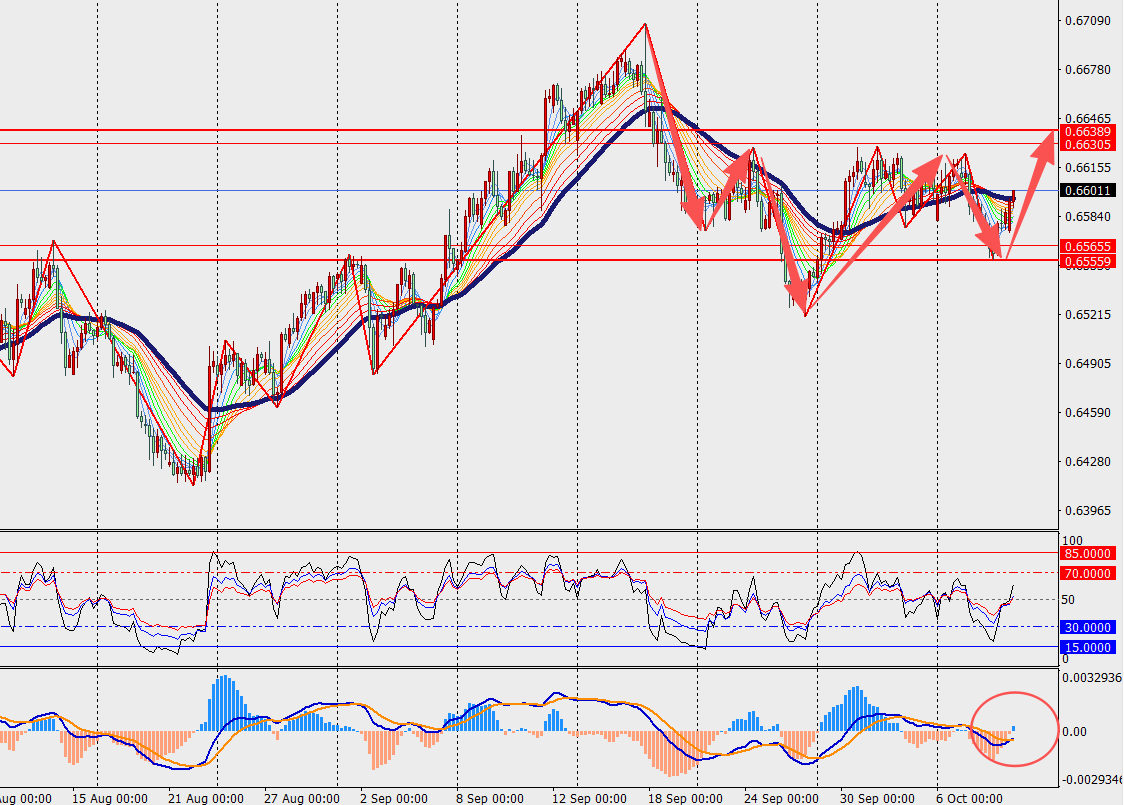Select the blue 15.0000 level label
Screen dimensions: 1124x805
pyautogui.click(x=1089, y=647)
